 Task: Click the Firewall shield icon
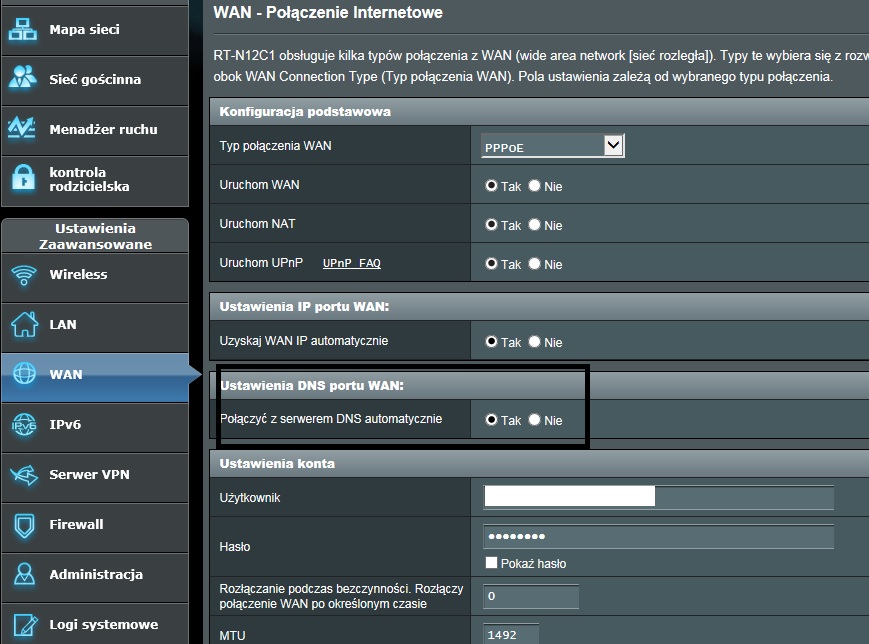pos(24,525)
